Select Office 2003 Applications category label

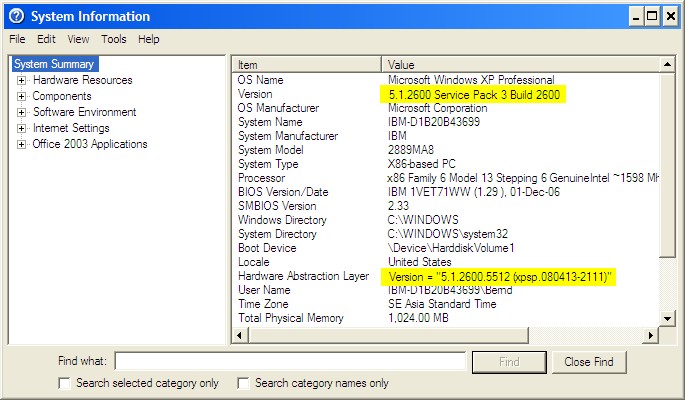tap(90, 144)
